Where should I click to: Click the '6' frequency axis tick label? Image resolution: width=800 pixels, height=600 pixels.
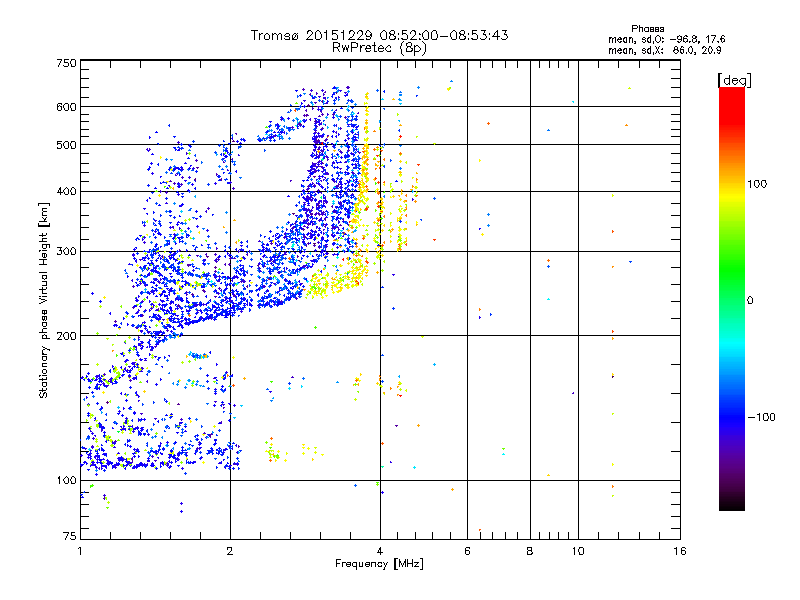[467, 551]
